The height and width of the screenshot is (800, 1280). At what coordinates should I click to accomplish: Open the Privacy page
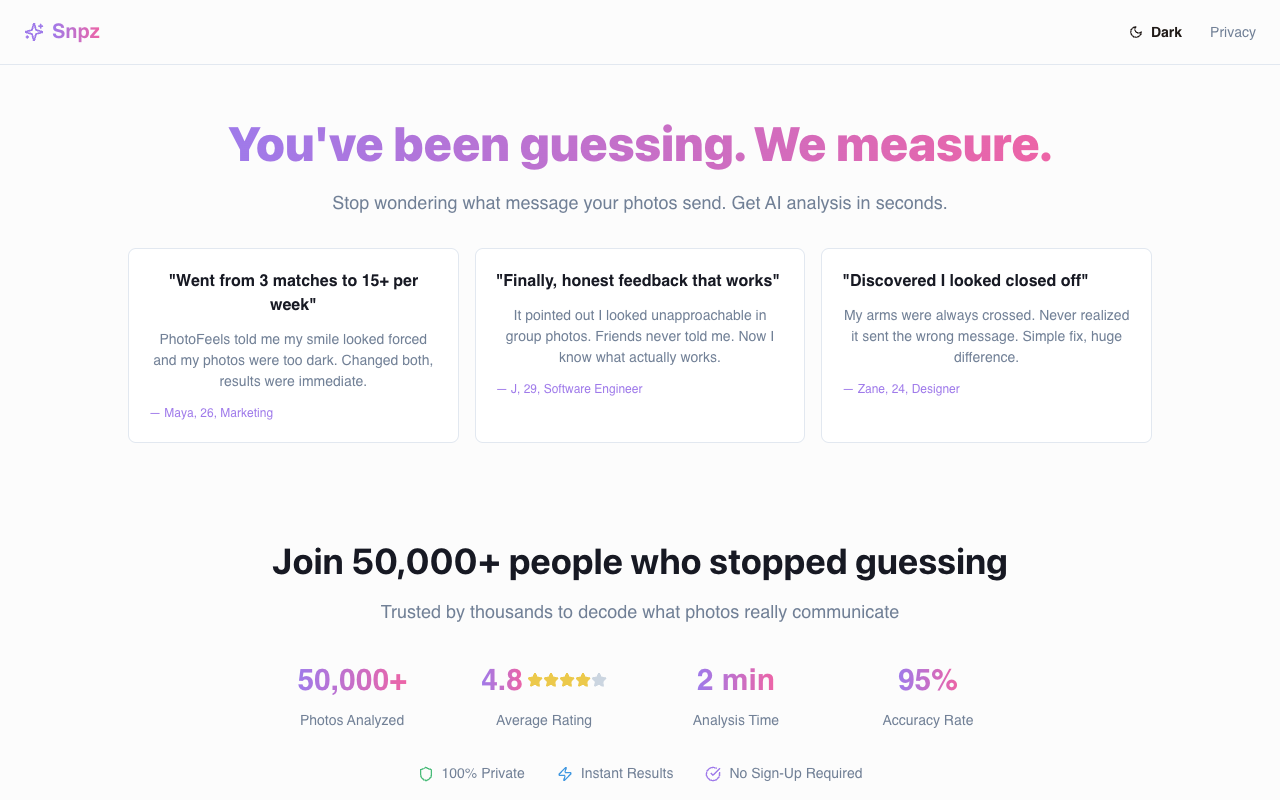pos(1232,31)
